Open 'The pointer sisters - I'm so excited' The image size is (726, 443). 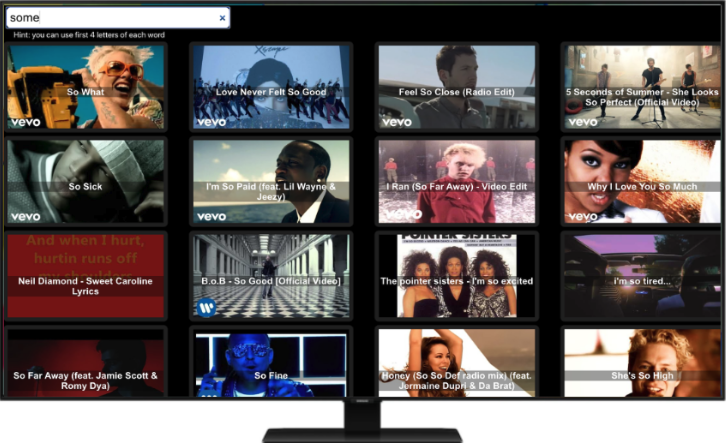(457, 276)
